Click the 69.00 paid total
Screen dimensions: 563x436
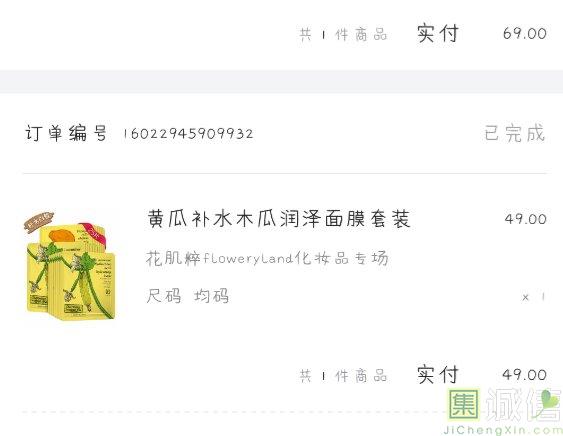click(525, 33)
